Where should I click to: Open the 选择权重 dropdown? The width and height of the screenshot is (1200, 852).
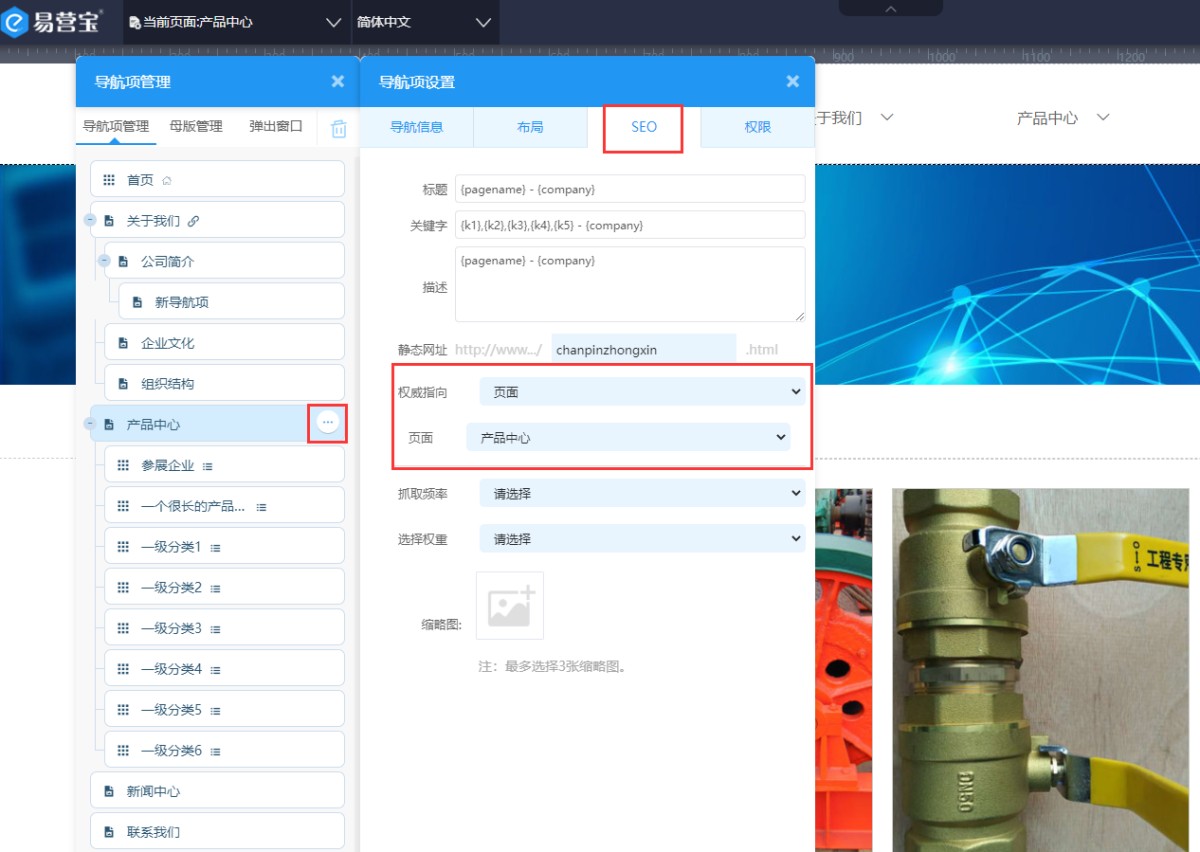642,538
